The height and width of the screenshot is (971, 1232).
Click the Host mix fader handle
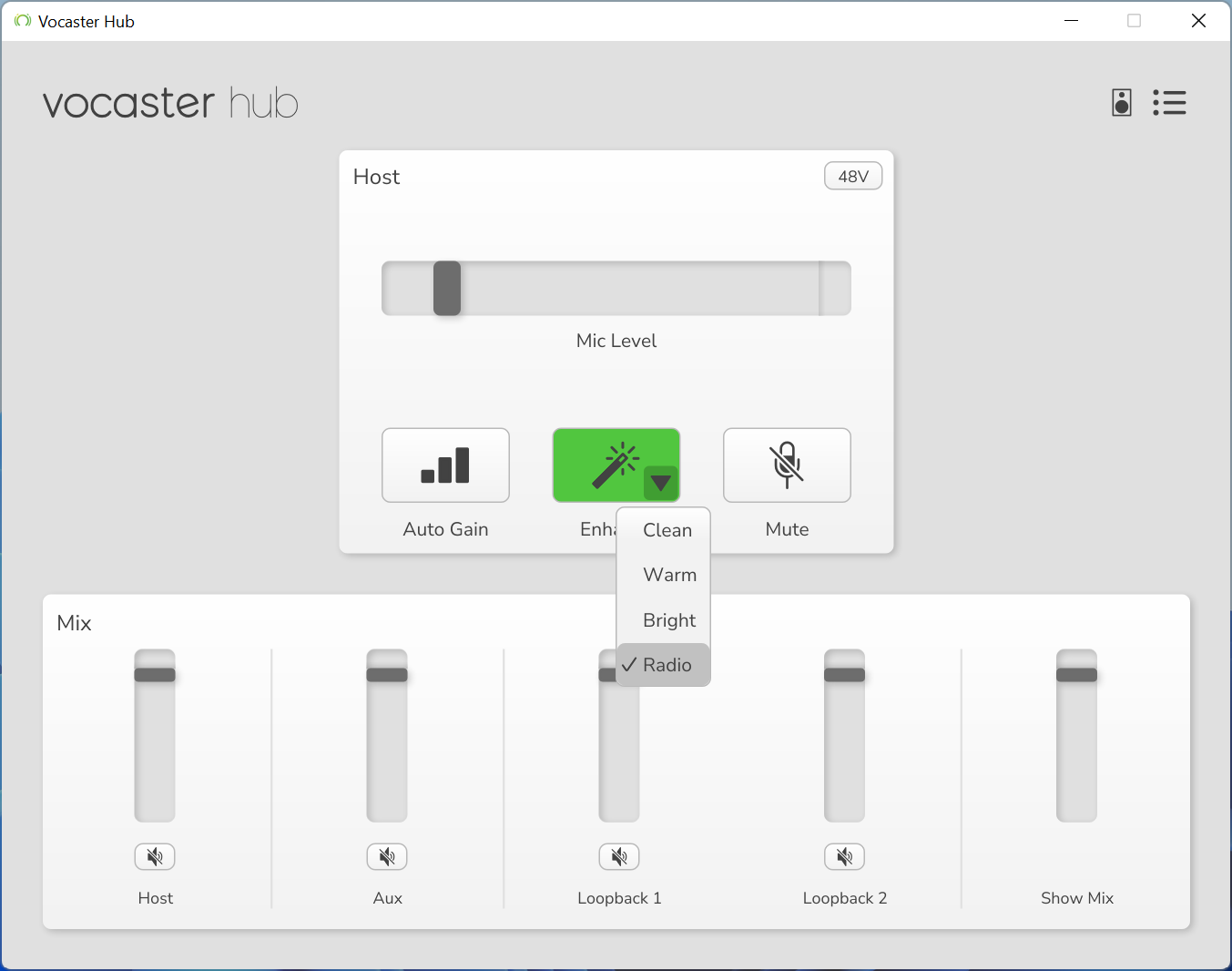pos(155,675)
